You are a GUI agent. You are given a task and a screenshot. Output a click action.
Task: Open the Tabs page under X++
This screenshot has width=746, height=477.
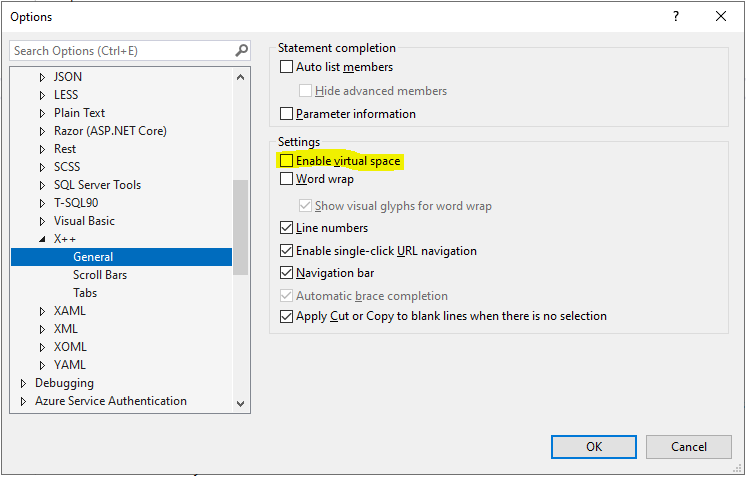pos(85,293)
